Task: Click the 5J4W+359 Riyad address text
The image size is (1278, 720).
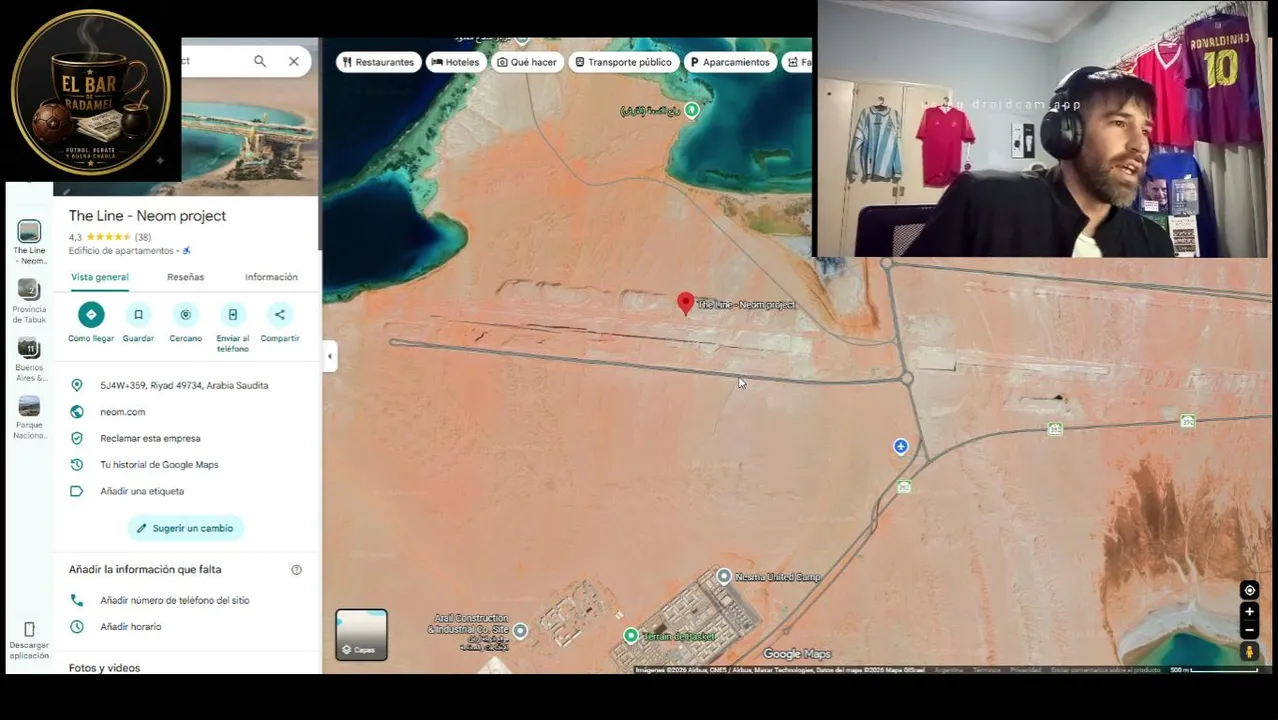Action: pos(184,385)
